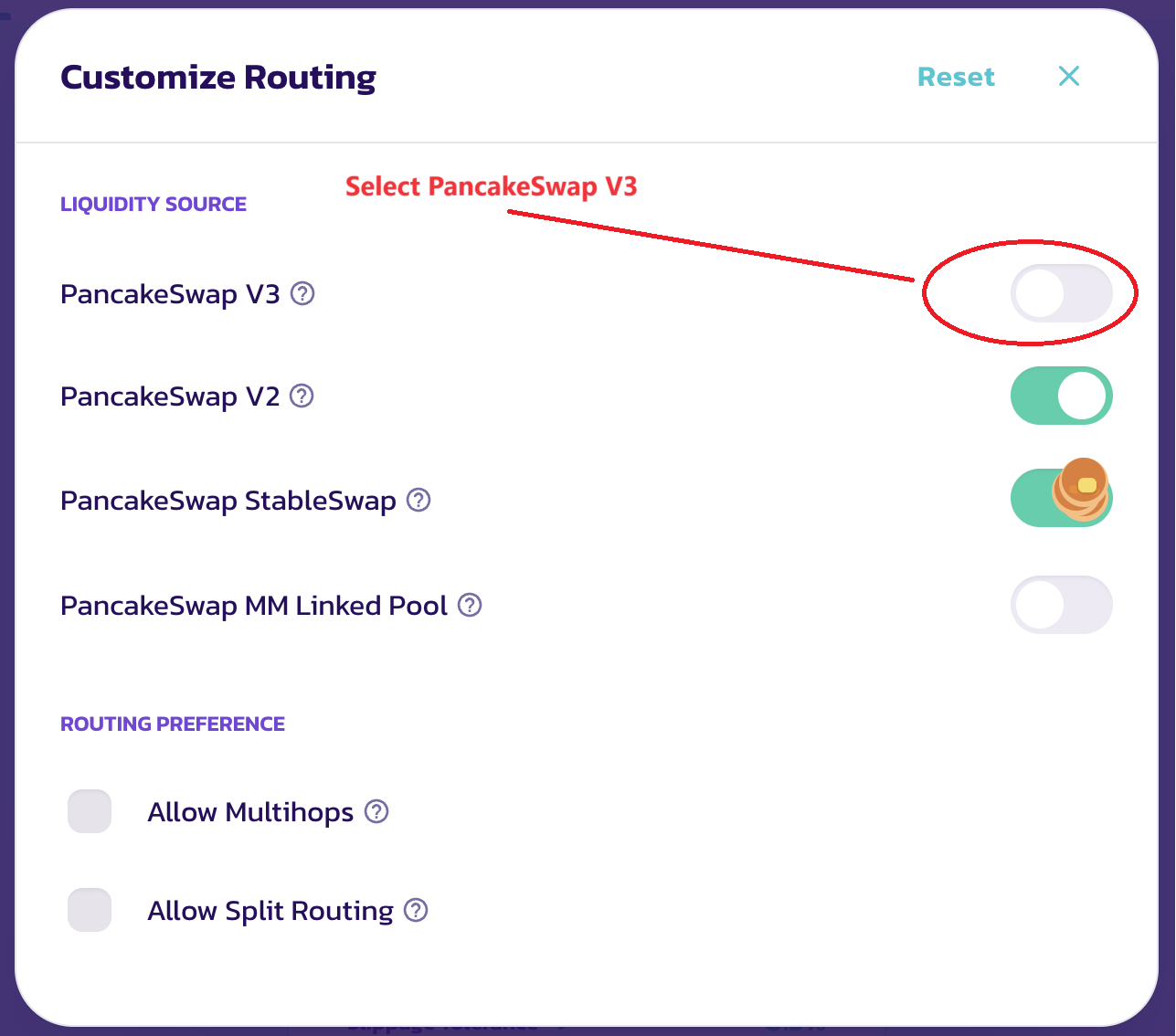1176x1036 pixels.
Task: Enable the PancakeSwap V3 toggle
Action: (1061, 294)
